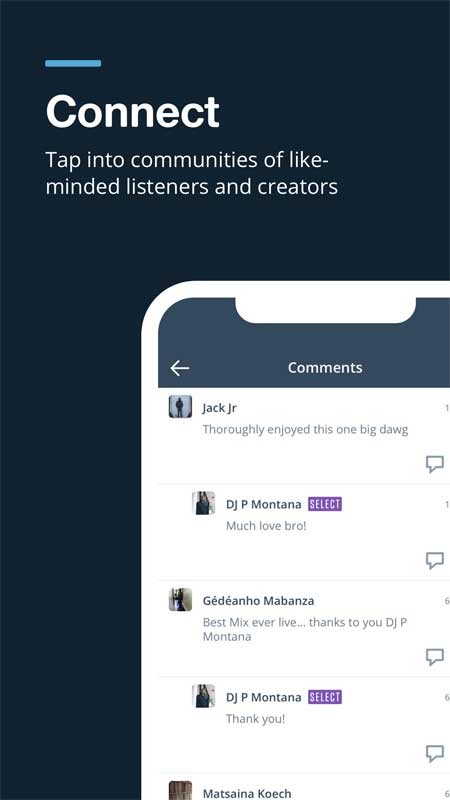Tap SELECT badge beside "Thank you!" reply author
Screen dimensions: 450x800
click(325, 697)
